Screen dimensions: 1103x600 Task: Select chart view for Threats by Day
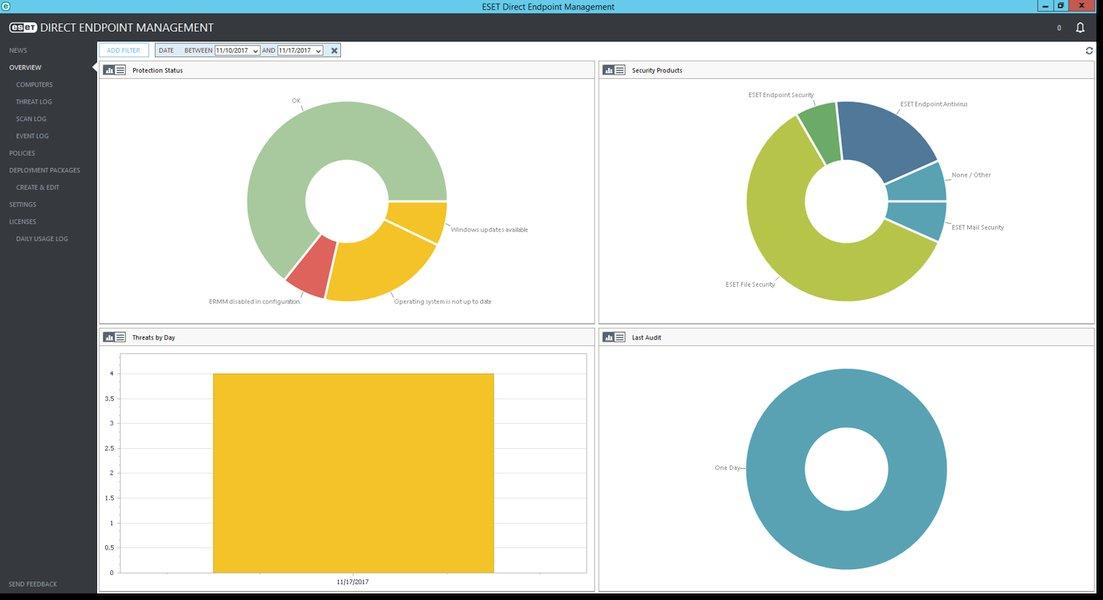pyautogui.click(x=109, y=338)
